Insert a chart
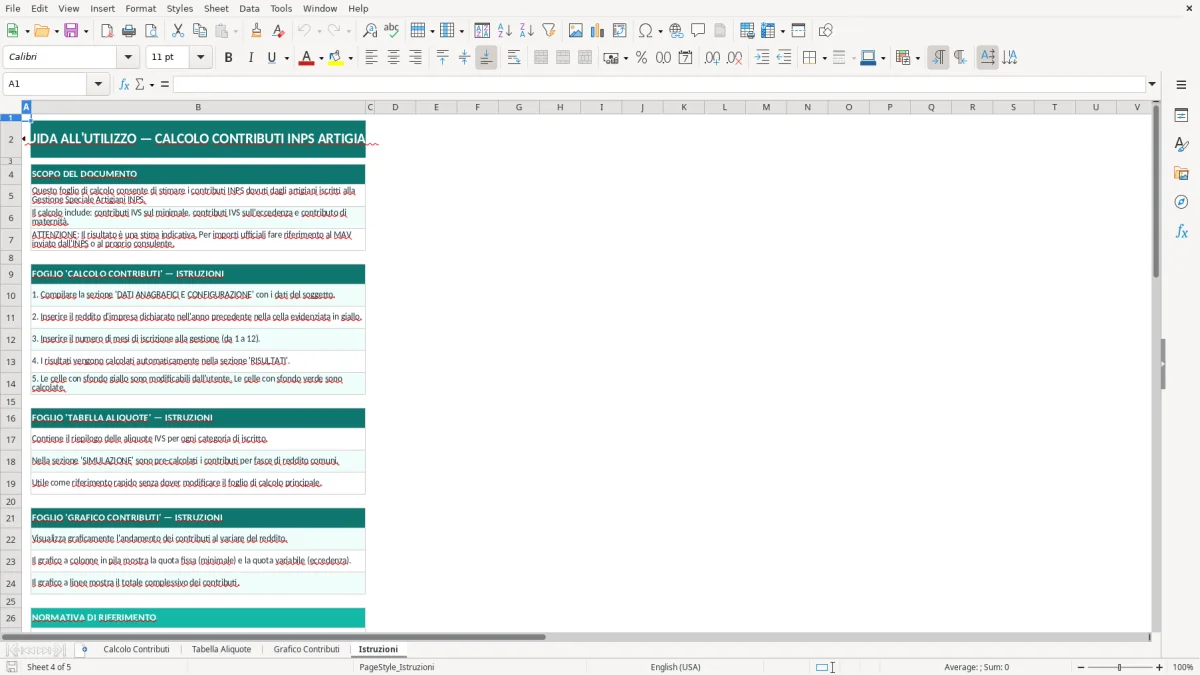The width and height of the screenshot is (1200, 675). point(598,31)
